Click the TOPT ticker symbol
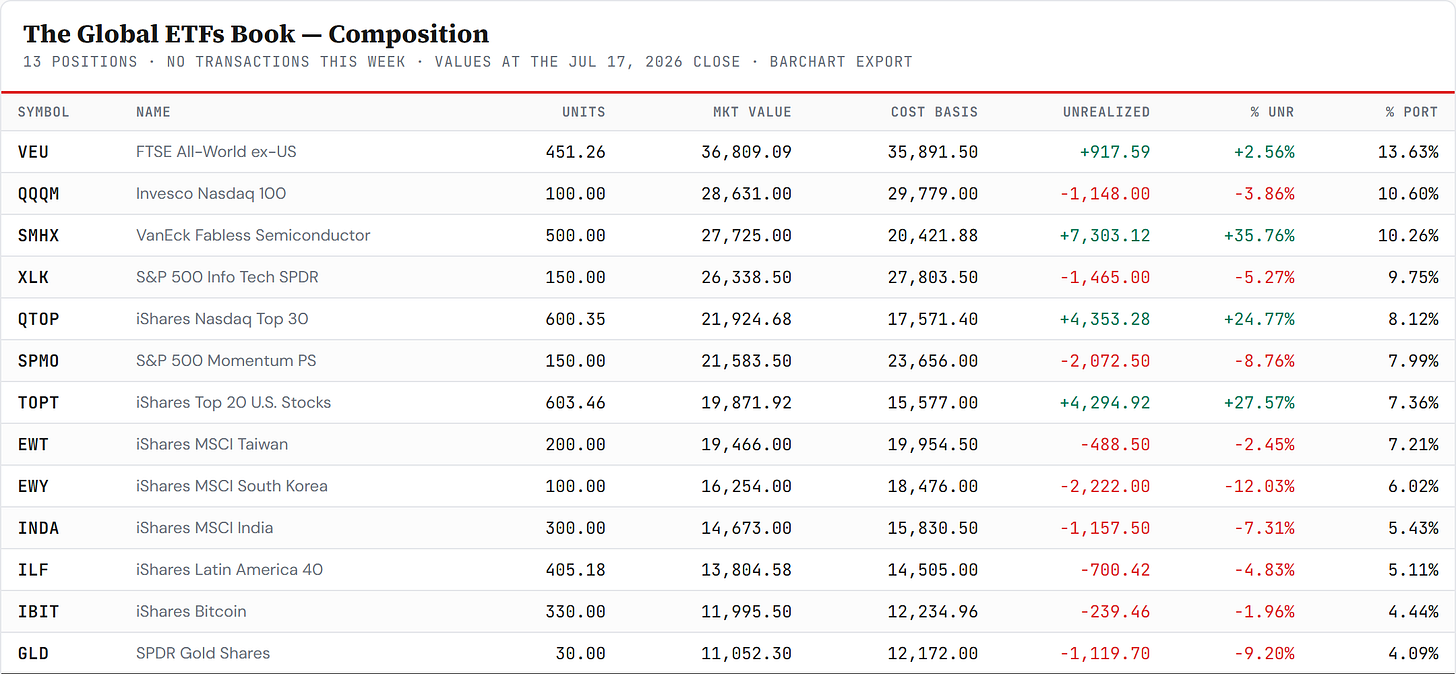This screenshot has height=674, width=1456. click(x=38, y=403)
